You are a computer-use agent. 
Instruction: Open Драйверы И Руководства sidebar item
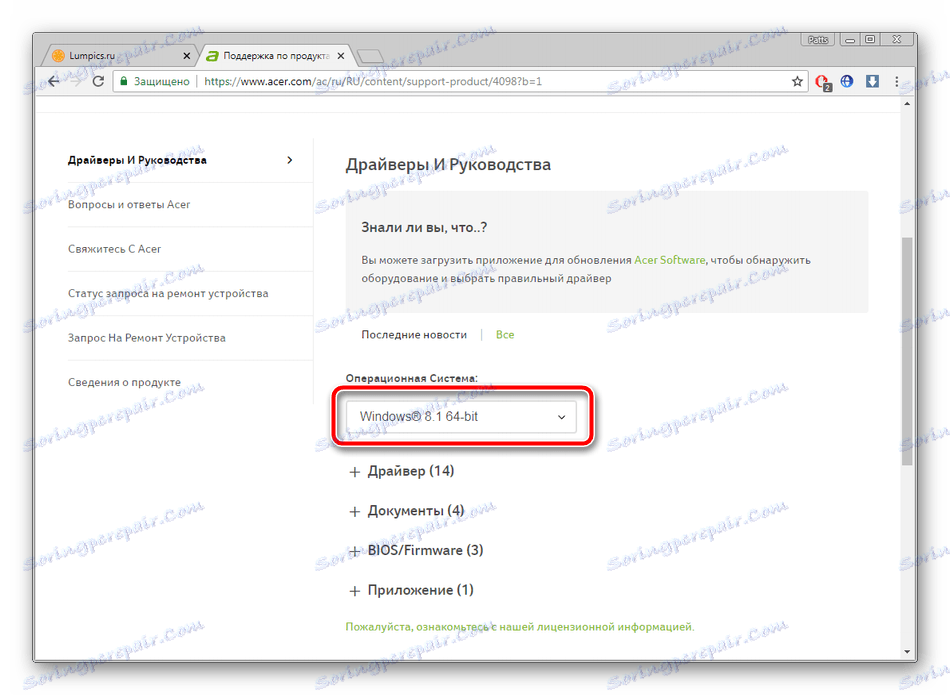click(x=138, y=160)
